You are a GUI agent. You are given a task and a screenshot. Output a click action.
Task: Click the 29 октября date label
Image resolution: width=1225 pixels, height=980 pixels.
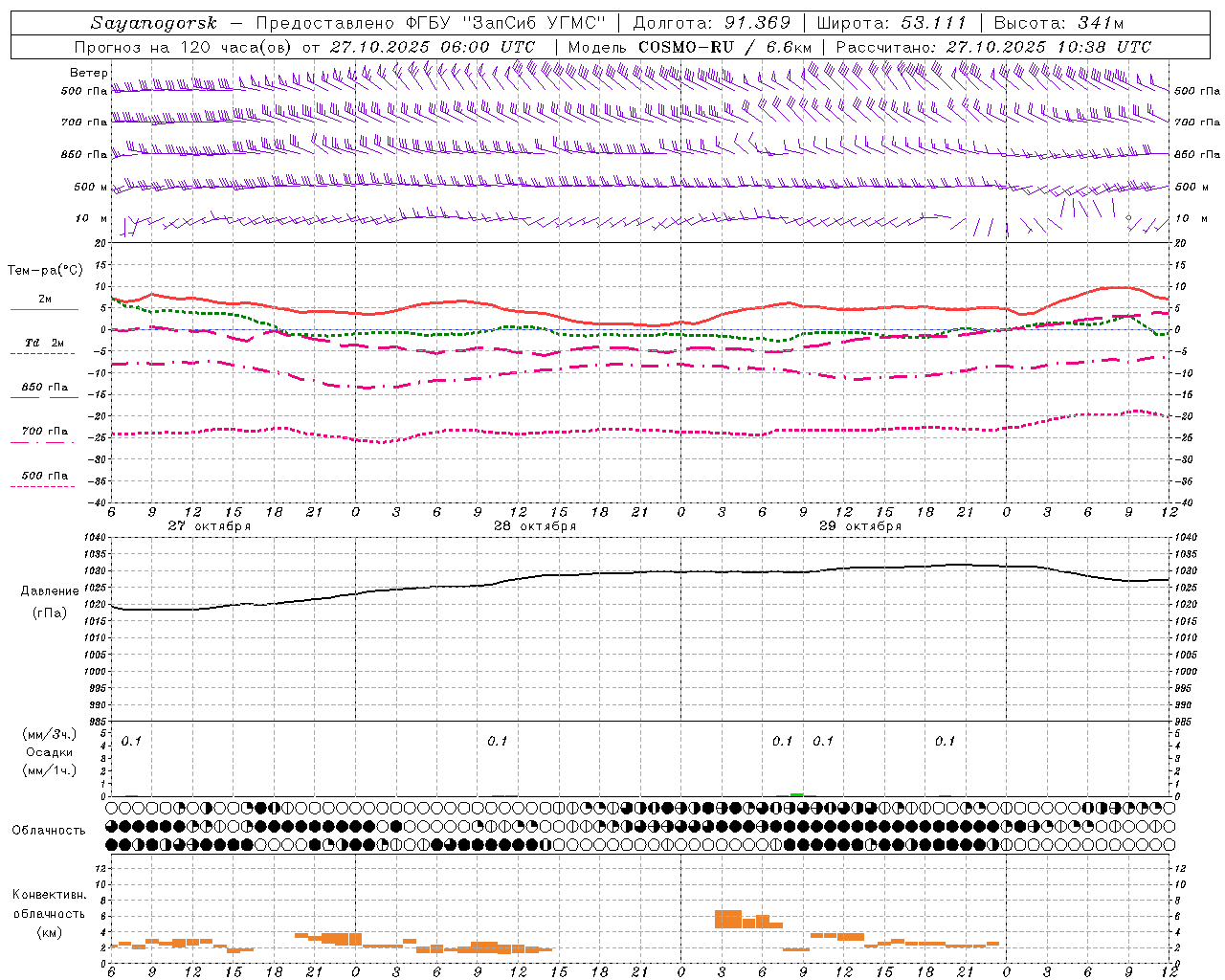tap(860, 525)
